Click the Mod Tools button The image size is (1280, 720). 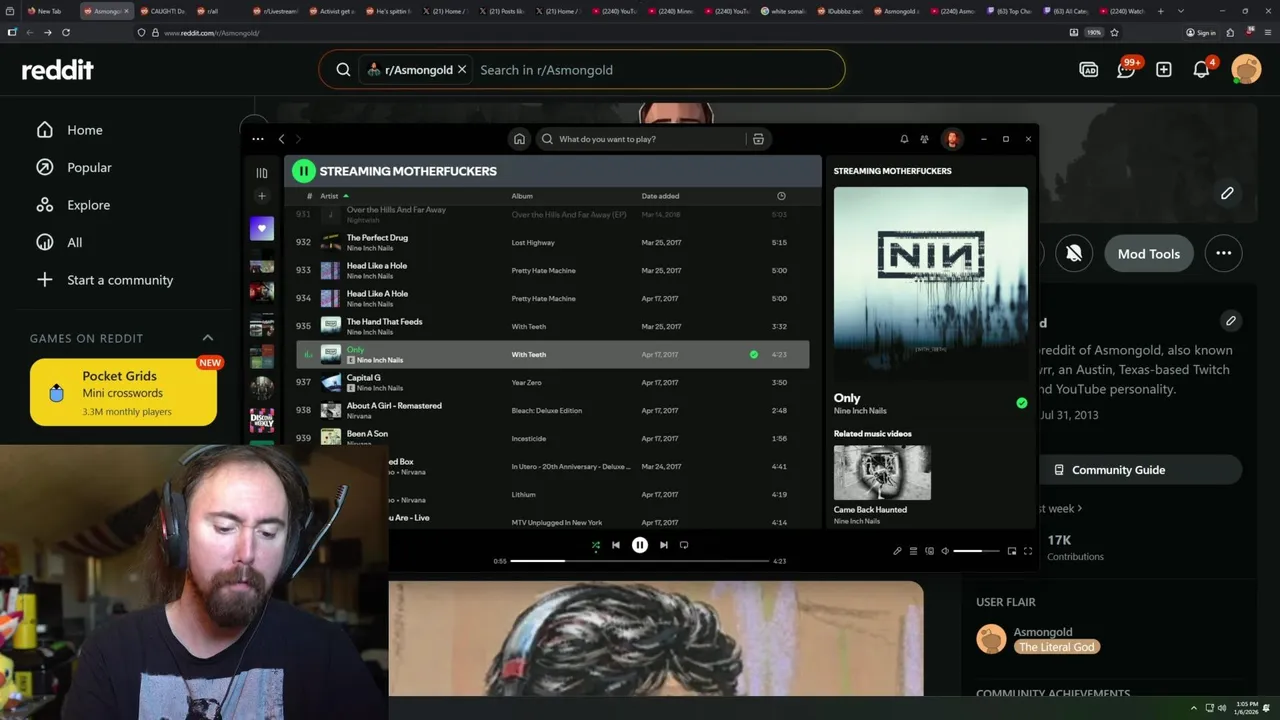pos(1149,254)
